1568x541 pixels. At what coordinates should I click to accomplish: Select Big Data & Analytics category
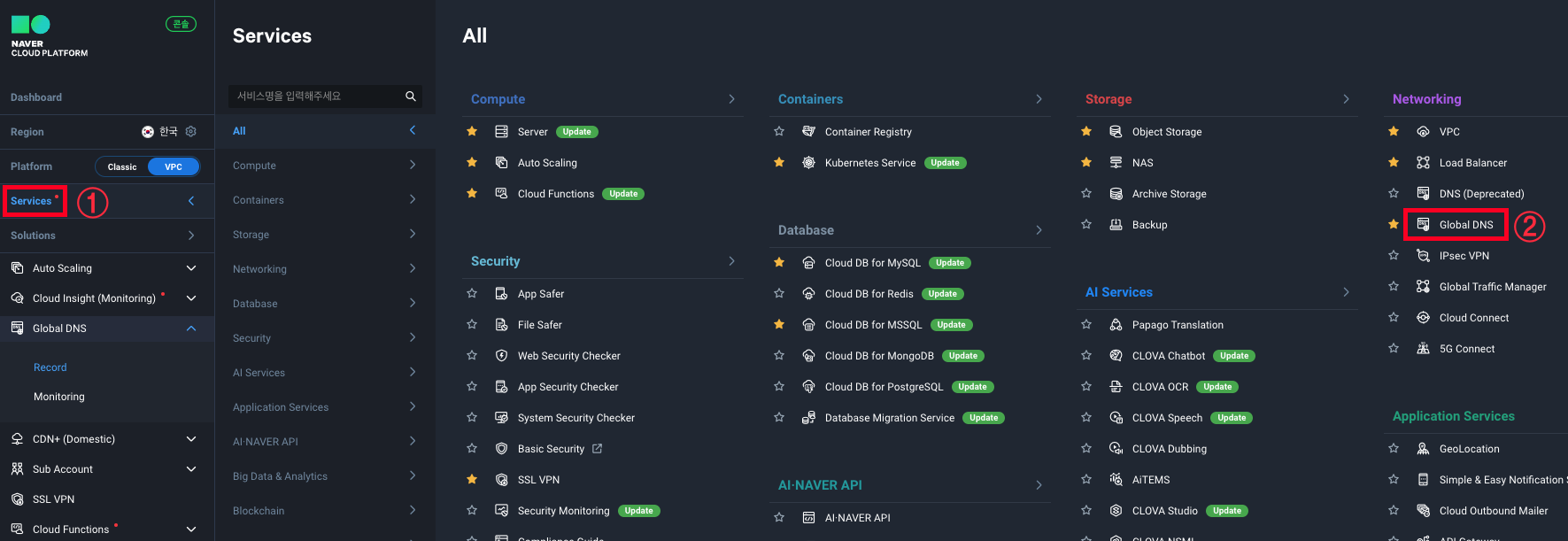coord(325,475)
